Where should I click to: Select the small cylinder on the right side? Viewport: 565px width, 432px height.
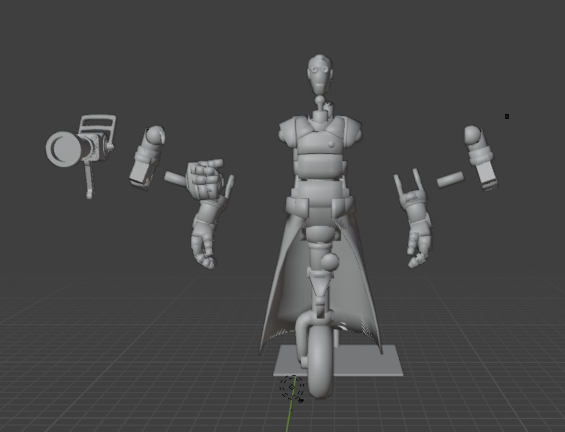tap(450, 179)
